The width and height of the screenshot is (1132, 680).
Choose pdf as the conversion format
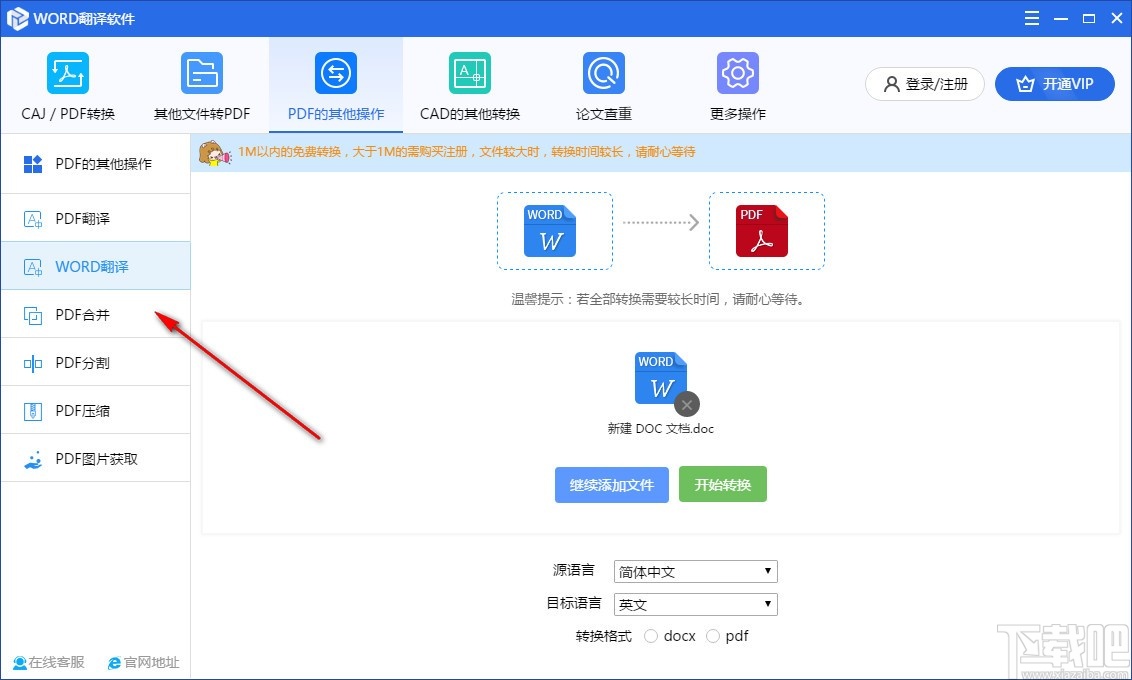714,636
